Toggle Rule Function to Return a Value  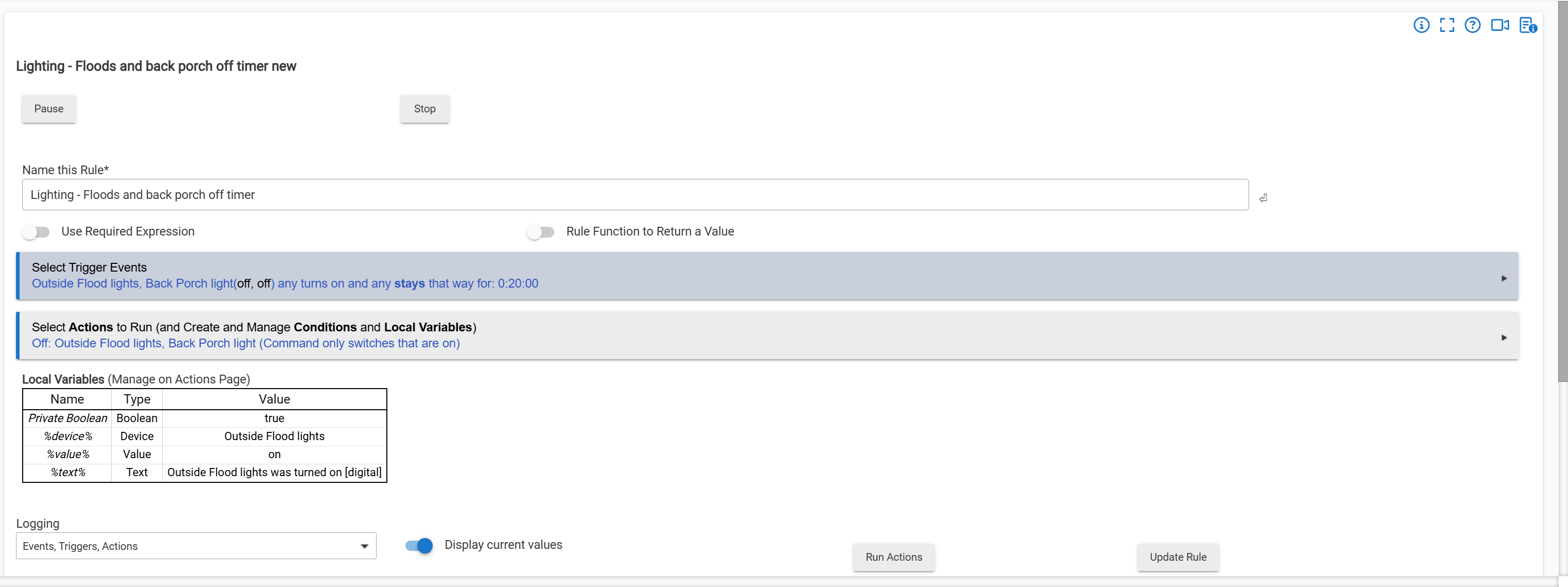(x=540, y=232)
